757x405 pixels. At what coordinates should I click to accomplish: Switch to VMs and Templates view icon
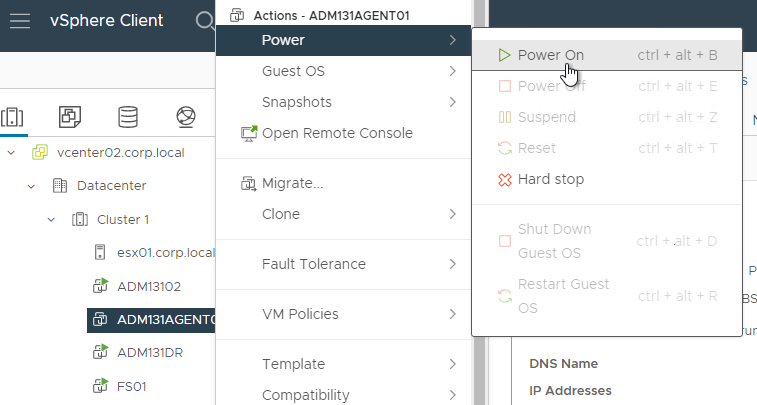pos(70,117)
